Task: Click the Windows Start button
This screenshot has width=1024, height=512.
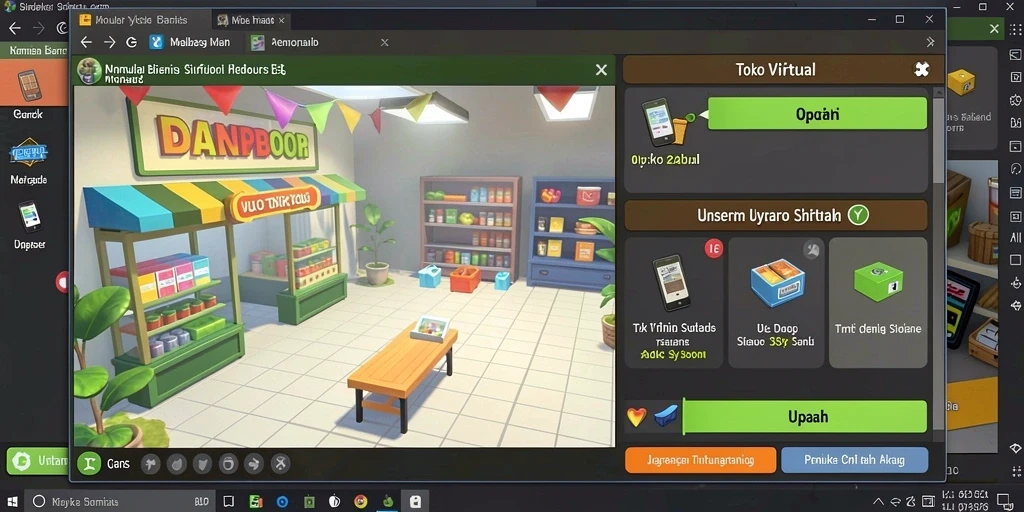Action: (13, 502)
